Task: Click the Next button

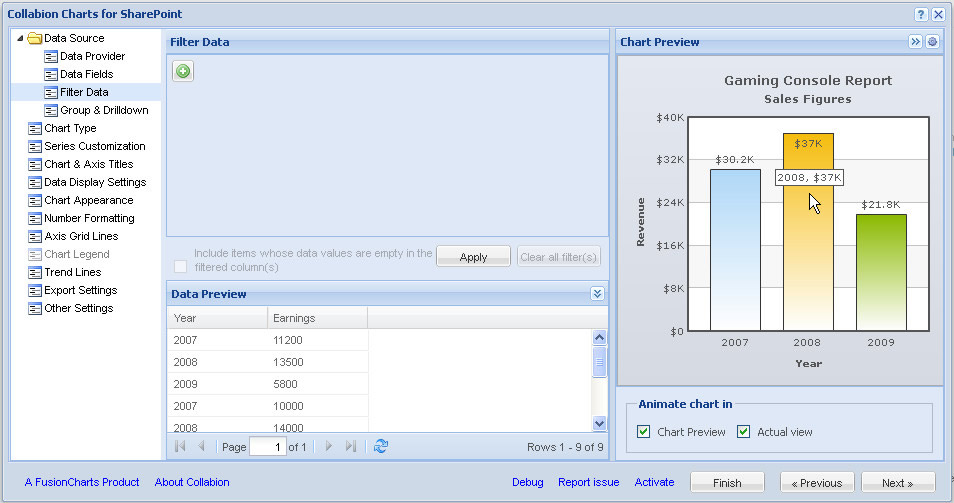Action: pyautogui.click(x=898, y=483)
